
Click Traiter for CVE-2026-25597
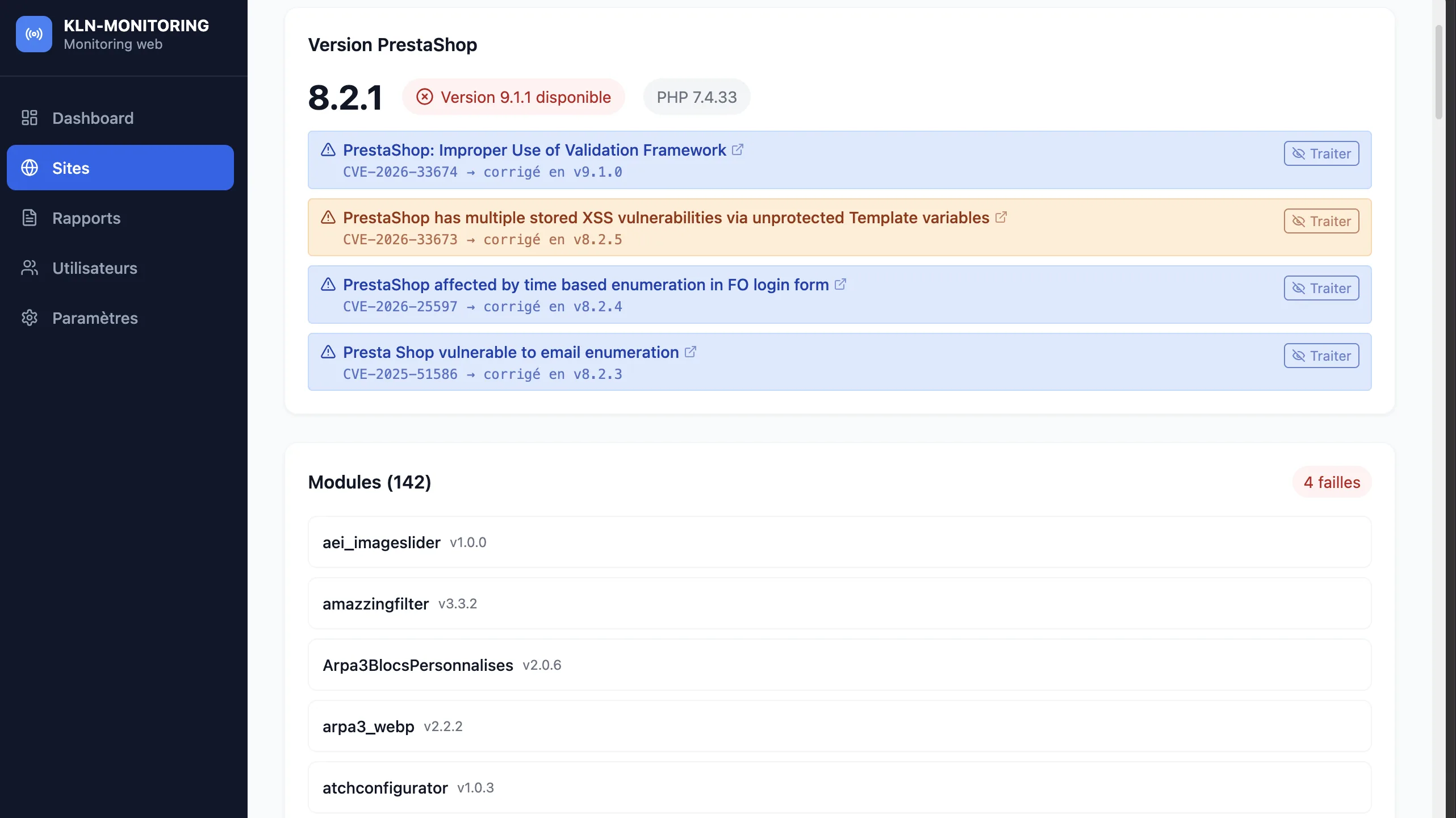[x=1321, y=288]
